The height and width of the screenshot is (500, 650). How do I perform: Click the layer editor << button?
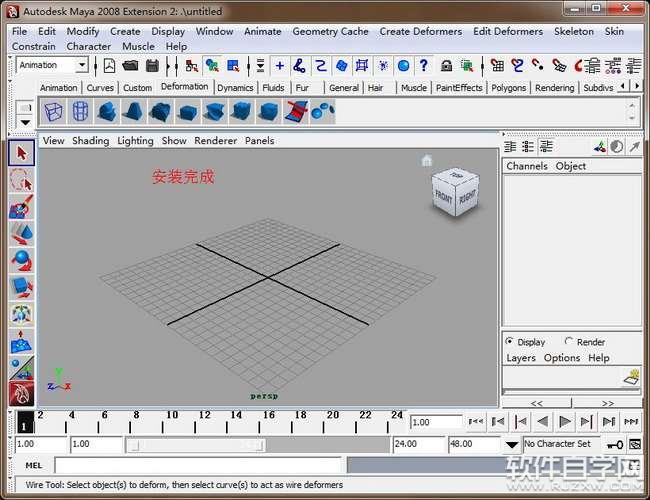coord(536,403)
